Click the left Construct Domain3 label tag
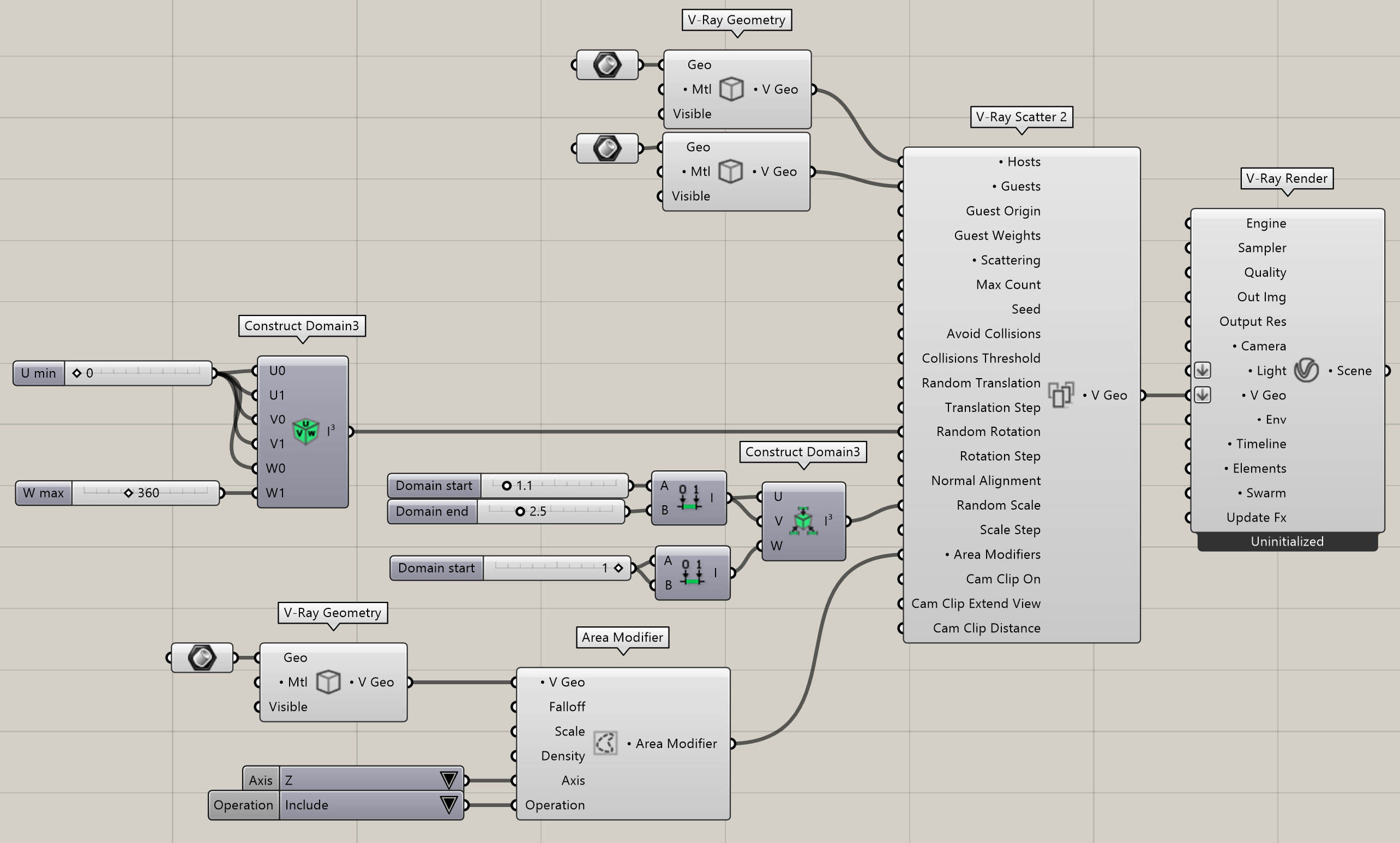Screen dimensions: 1400x843 pyautogui.click(x=302, y=326)
